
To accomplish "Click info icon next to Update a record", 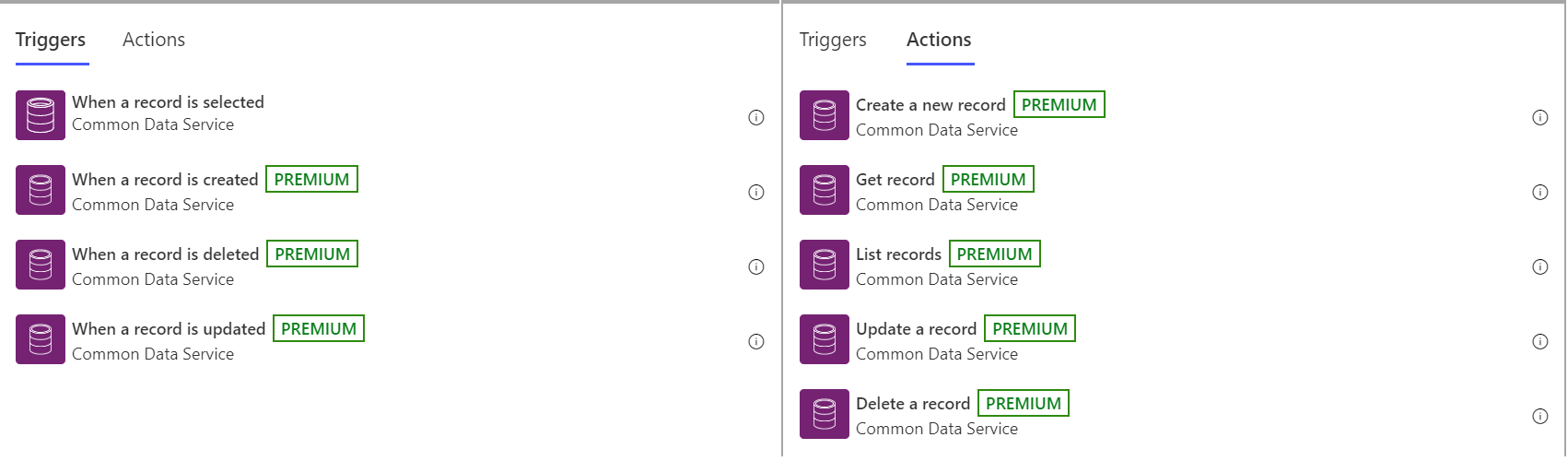I will click(1540, 341).
